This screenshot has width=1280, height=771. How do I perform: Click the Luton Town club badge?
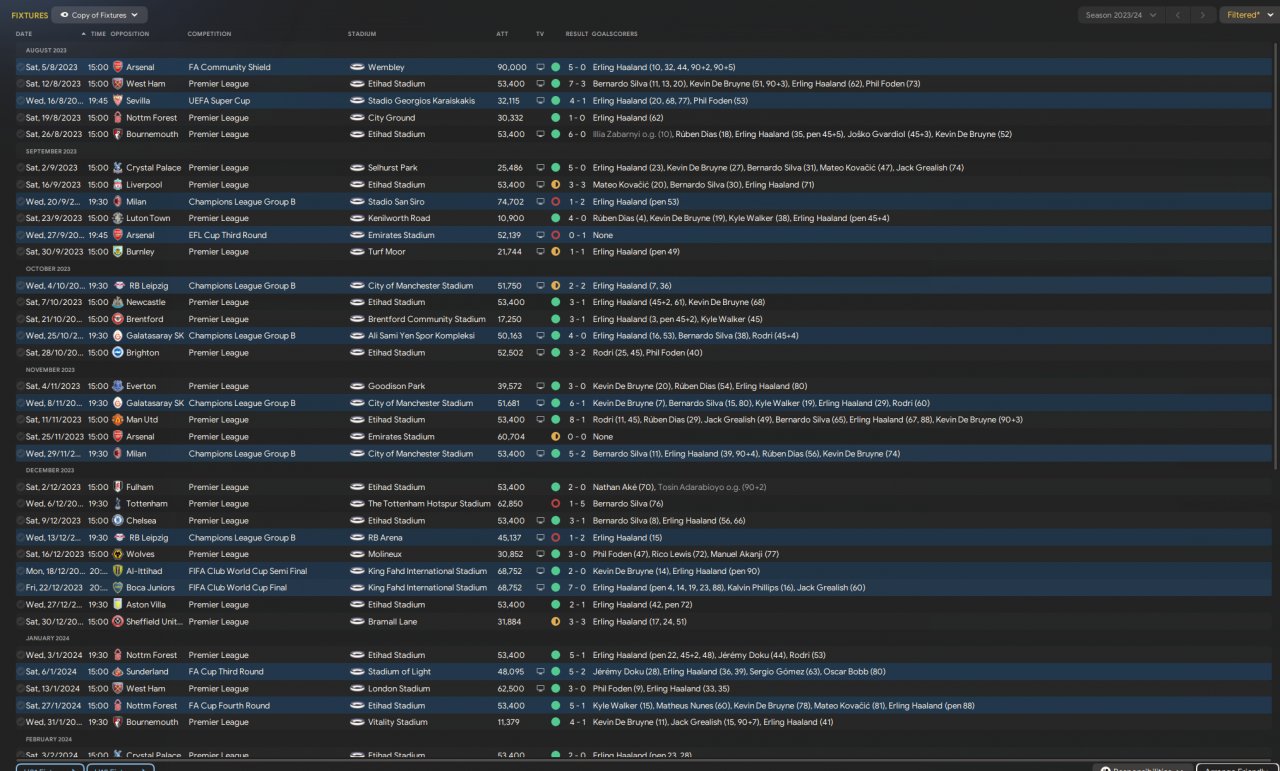click(118, 218)
